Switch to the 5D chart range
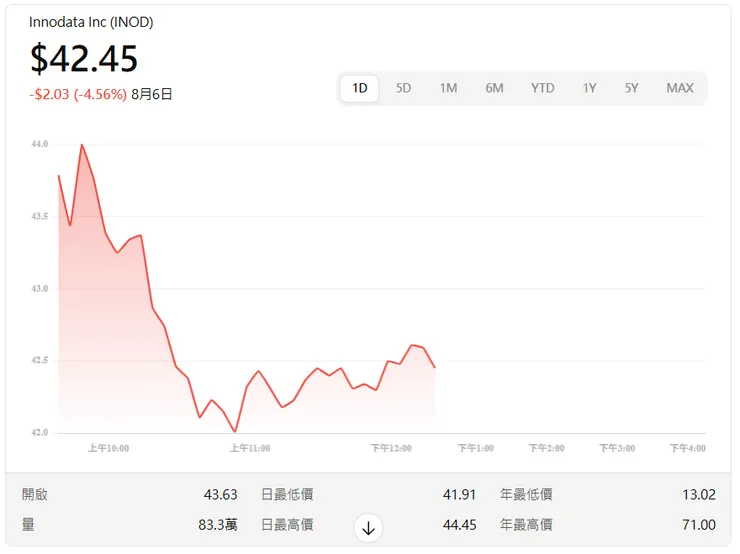740x554 pixels. point(404,88)
